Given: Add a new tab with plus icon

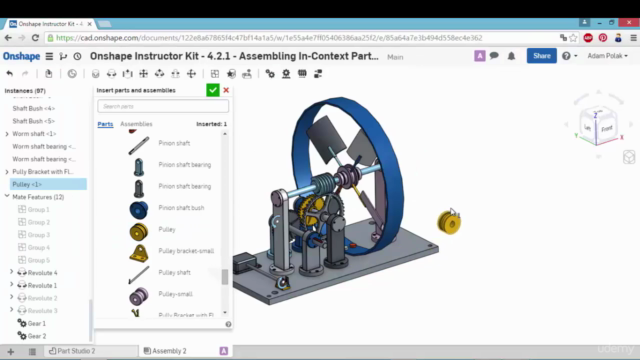Looking at the screenshot, I should point(11,351).
